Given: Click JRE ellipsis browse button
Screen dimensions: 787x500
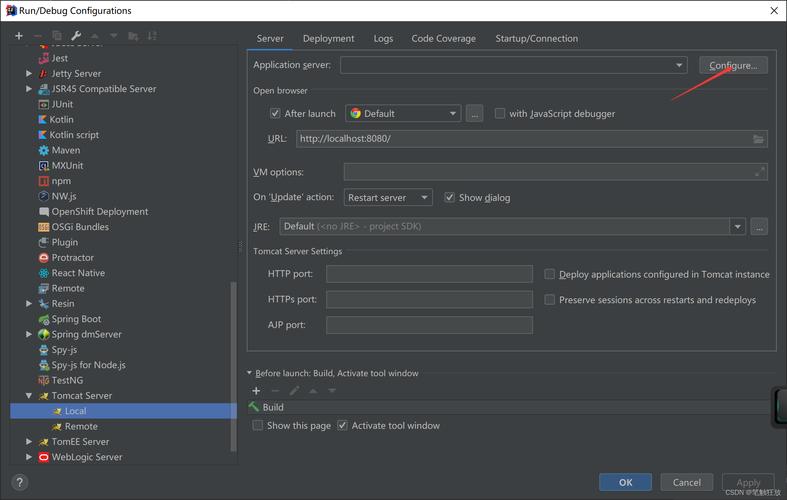Looking at the screenshot, I should pyautogui.click(x=759, y=226).
